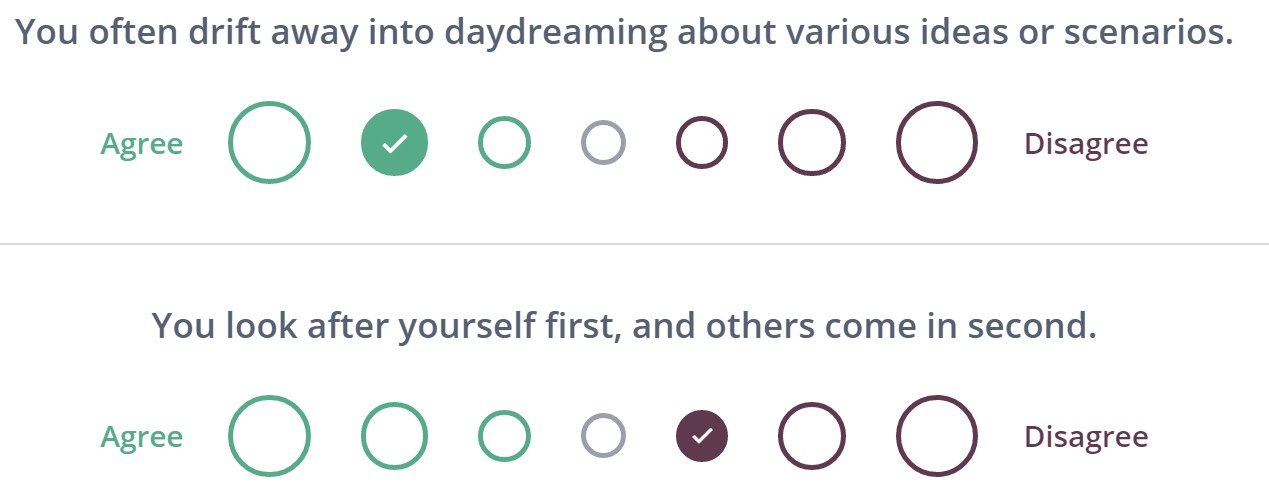The width and height of the screenshot is (1269, 498).
Task: Click the Disagree label beside the daydreaming scale
Action: (1086, 145)
